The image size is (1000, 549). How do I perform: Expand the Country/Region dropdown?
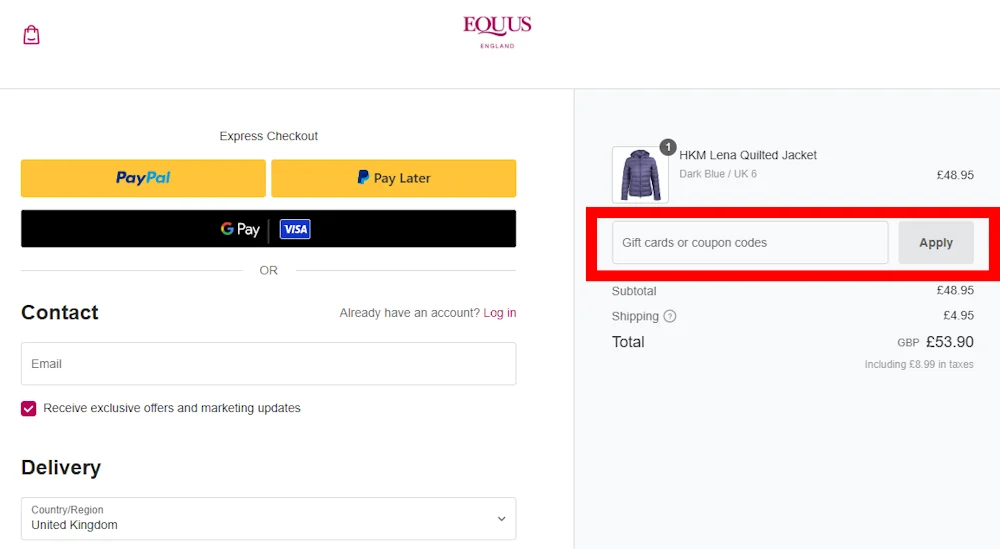pyautogui.click(x=268, y=518)
